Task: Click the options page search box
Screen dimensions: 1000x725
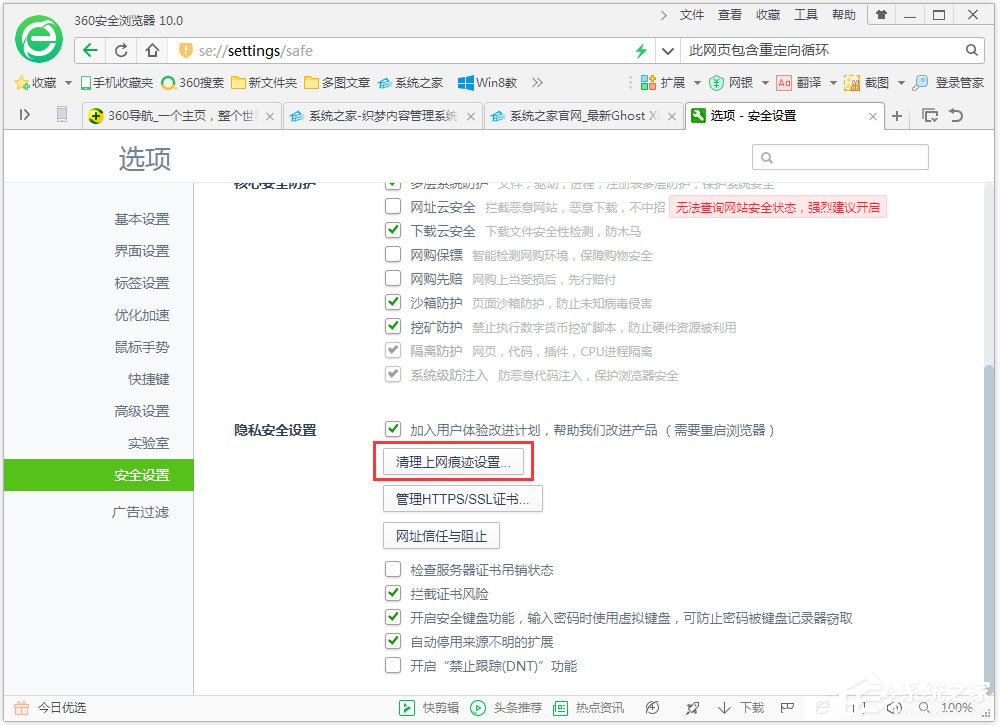Action: click(840, 157)
